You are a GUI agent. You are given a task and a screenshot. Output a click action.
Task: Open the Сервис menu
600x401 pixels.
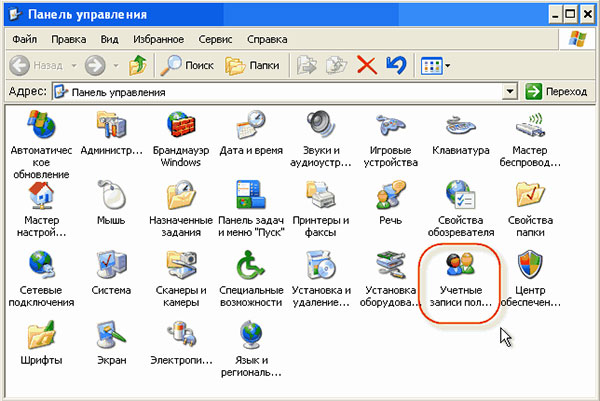214,40
